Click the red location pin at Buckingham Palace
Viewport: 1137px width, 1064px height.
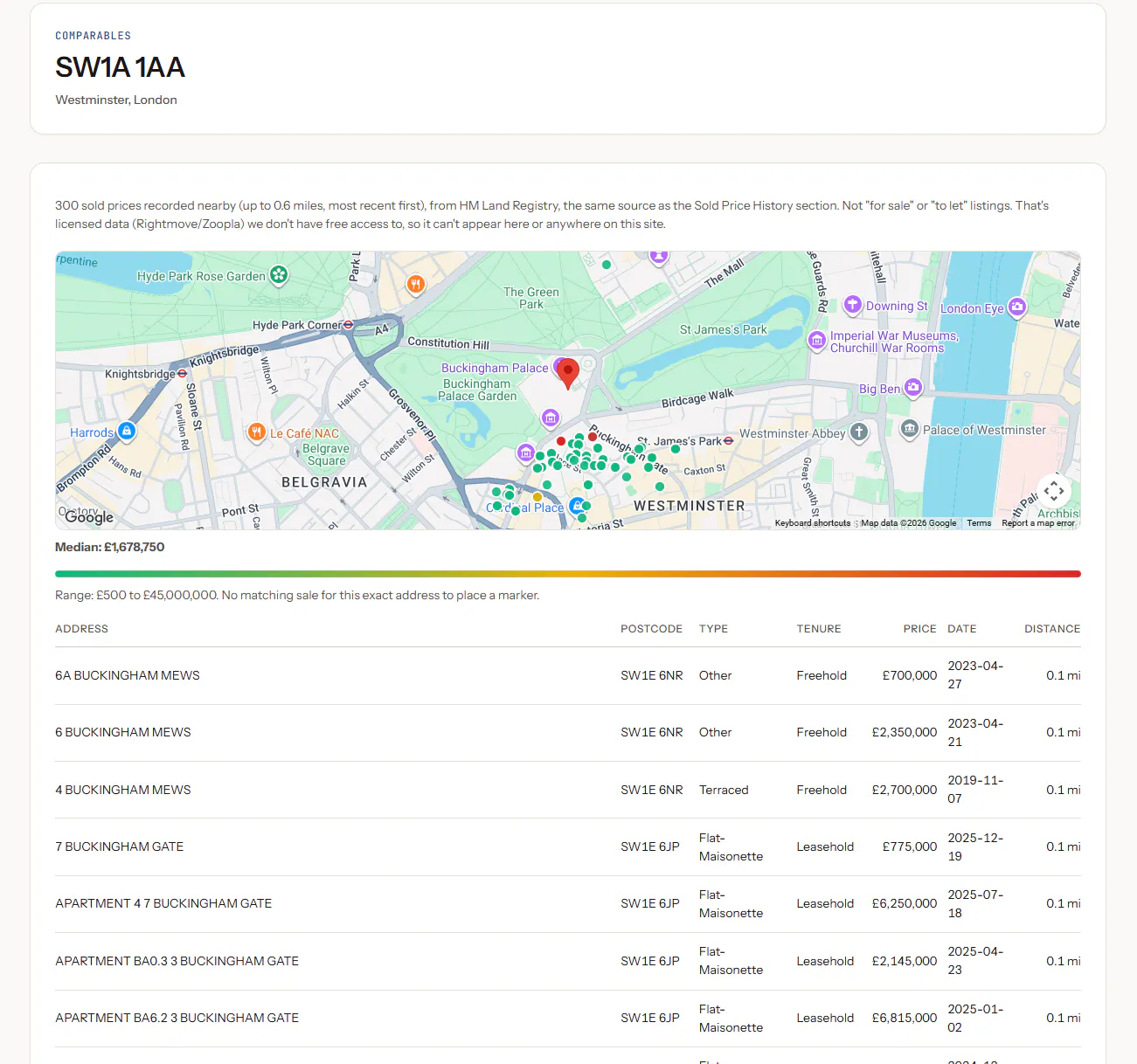[568, 373]
